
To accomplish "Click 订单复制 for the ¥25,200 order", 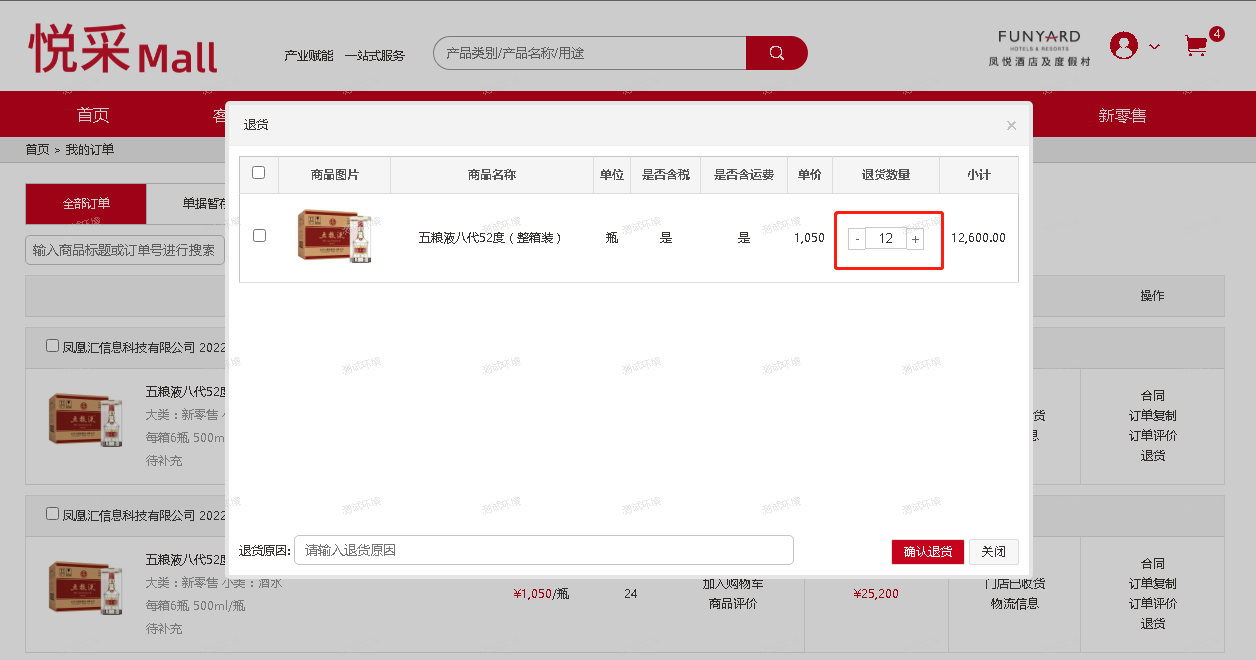I will click(x=1153, y=584).
